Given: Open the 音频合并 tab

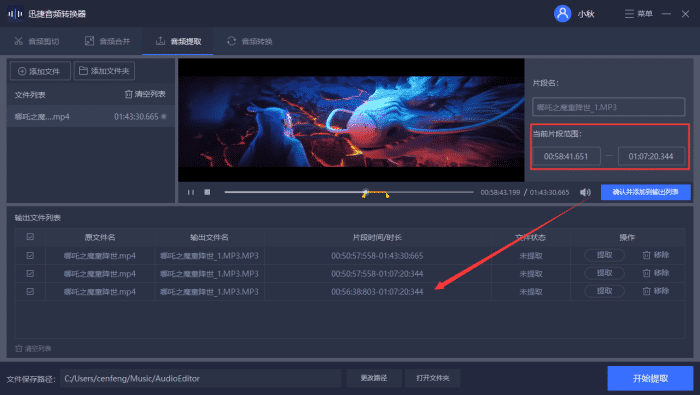Looking at the screenshot, I should click(x=107, y=42).
